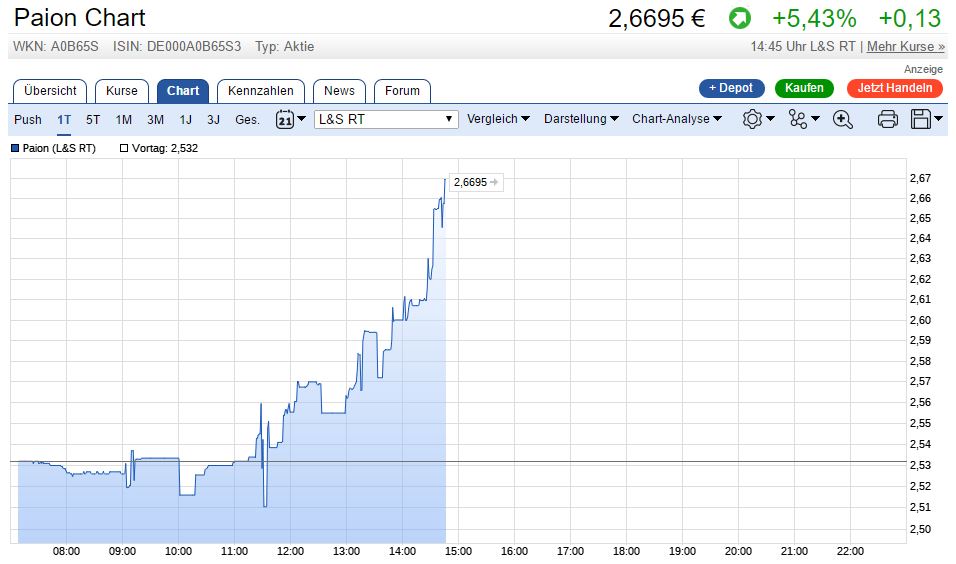Select the 1J one-year timeframe

tap(185, 120)
